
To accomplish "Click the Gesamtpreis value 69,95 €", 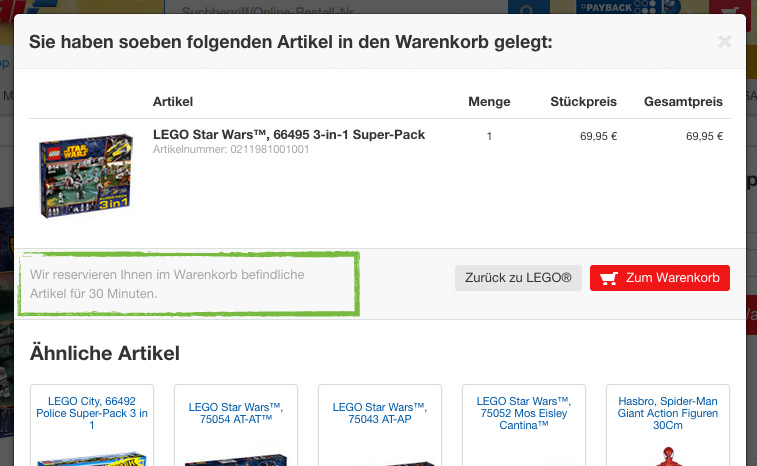I will pyautogui.click(x=704, y=136).
